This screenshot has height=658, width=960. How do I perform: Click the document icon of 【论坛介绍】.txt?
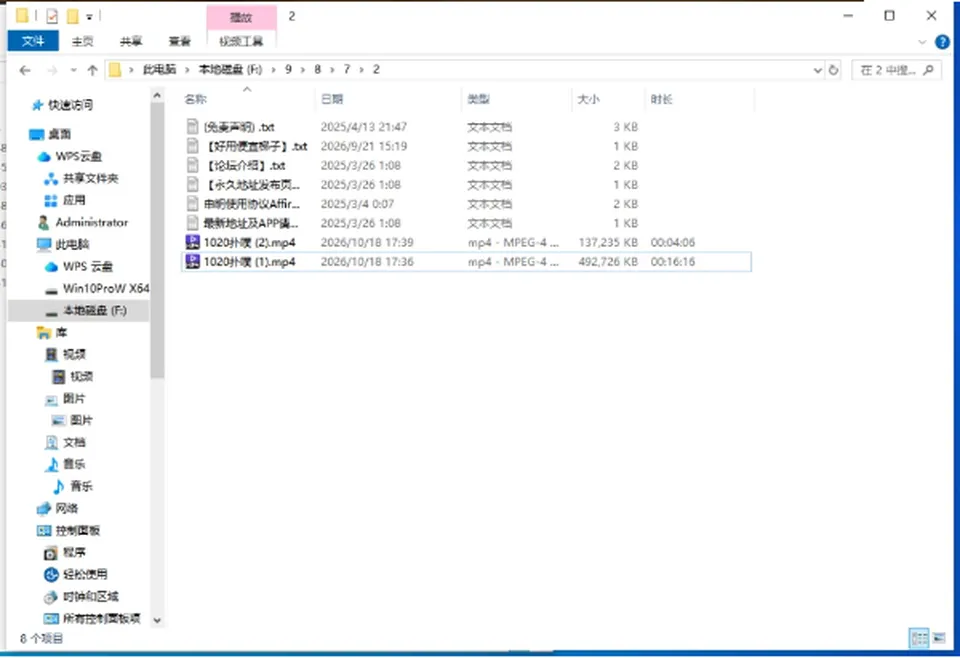[193, 165]
